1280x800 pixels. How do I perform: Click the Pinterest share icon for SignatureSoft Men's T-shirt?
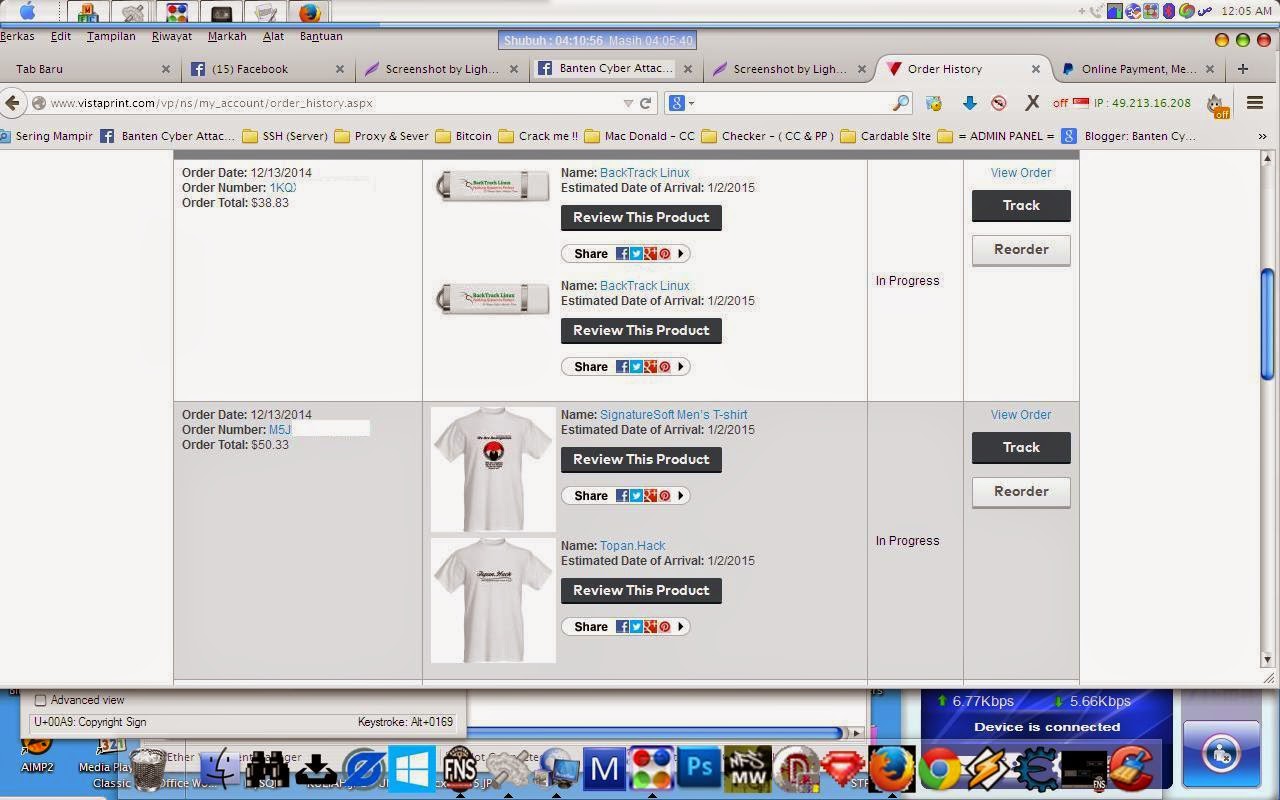(664, 496)
